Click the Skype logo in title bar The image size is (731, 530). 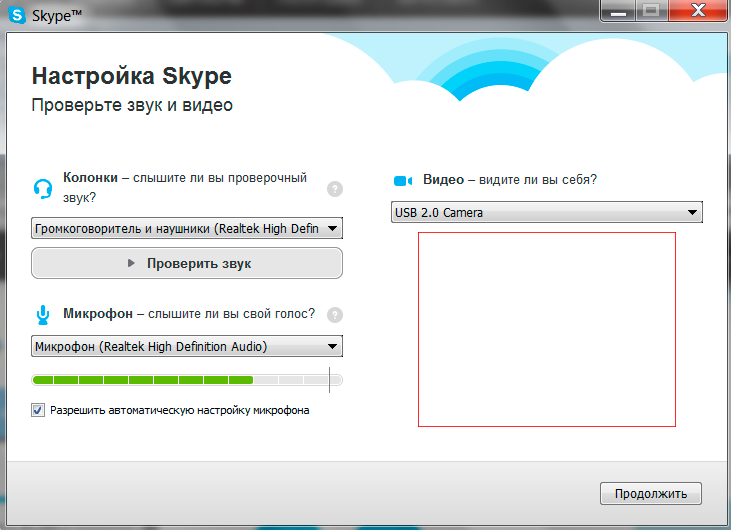17,15
